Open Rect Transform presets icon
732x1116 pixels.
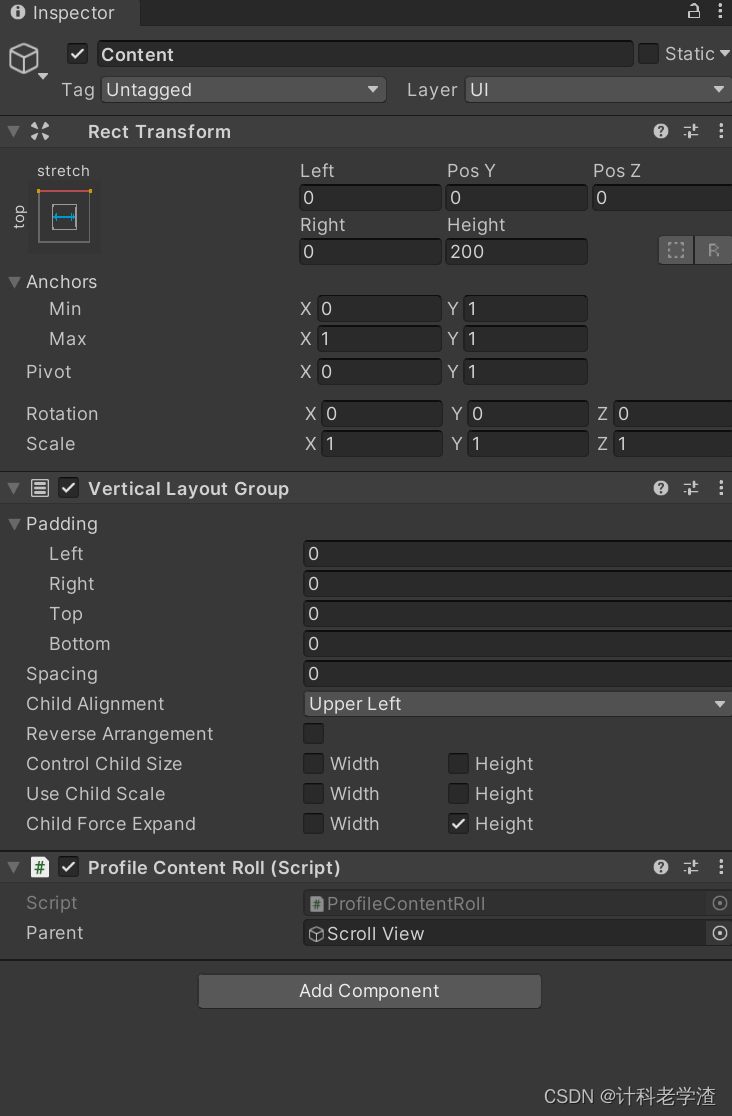coord(691,131)
